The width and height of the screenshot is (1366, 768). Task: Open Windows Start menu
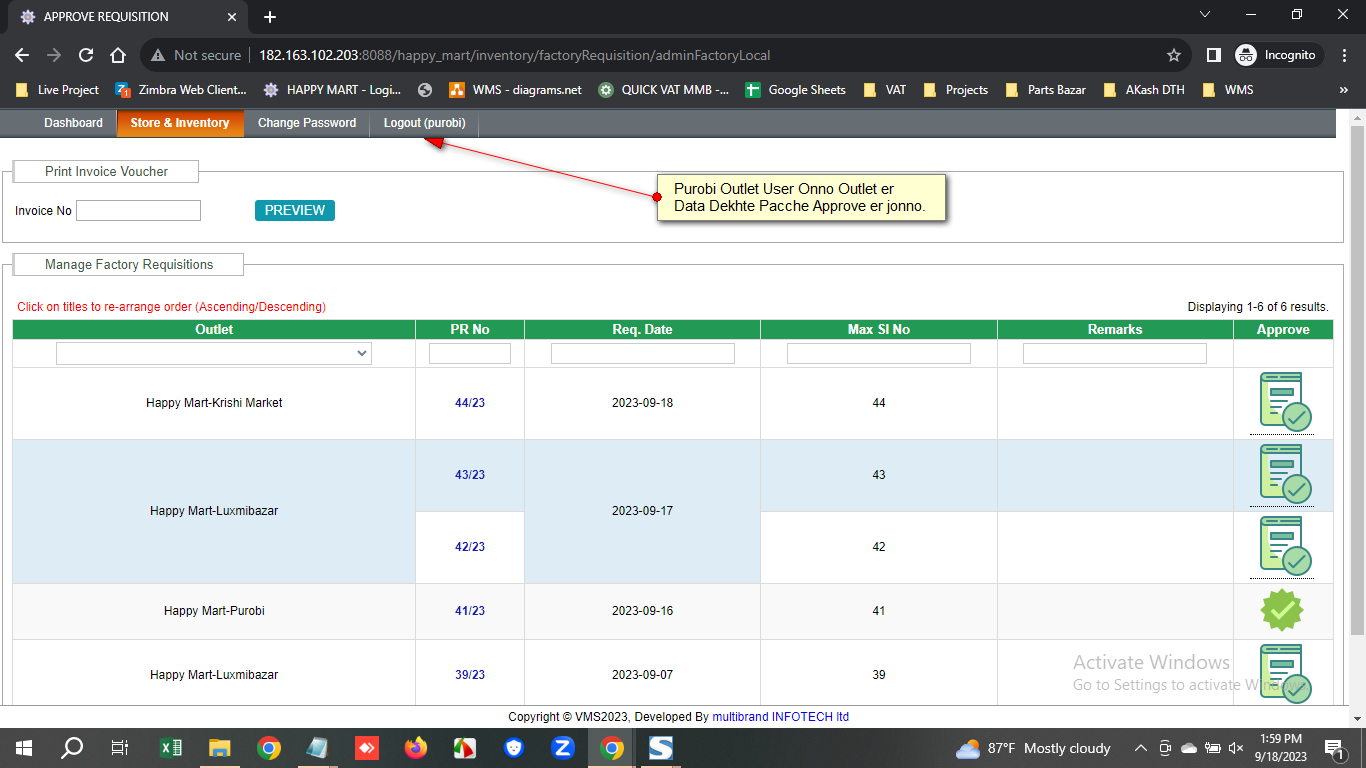(x=24, y=748)
